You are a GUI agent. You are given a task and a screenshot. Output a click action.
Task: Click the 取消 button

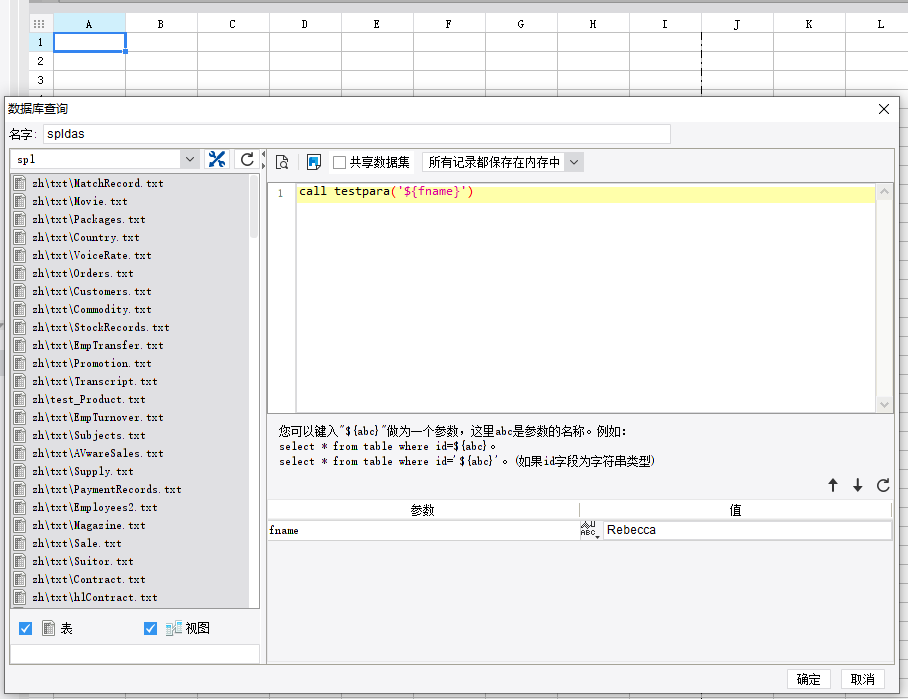862,679
